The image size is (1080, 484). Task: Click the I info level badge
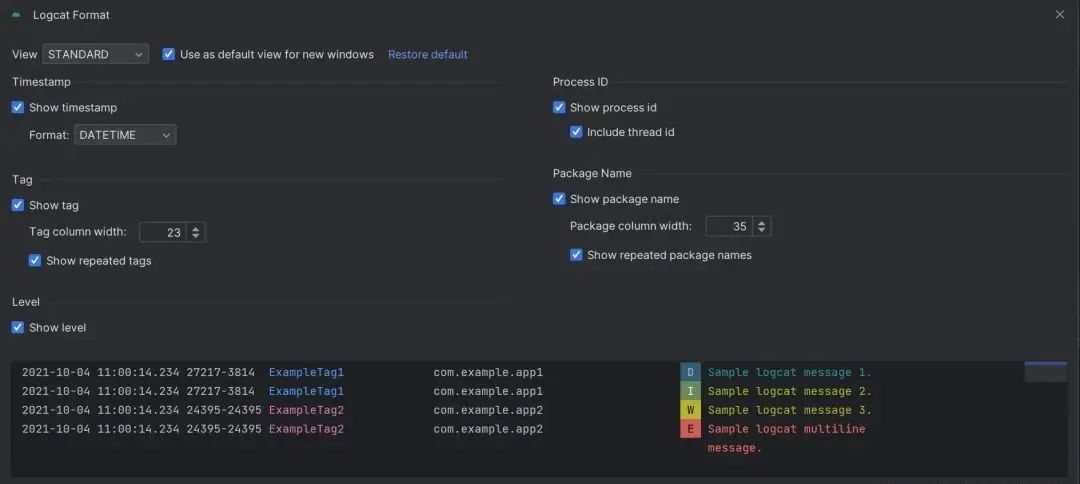coord(690,391)
